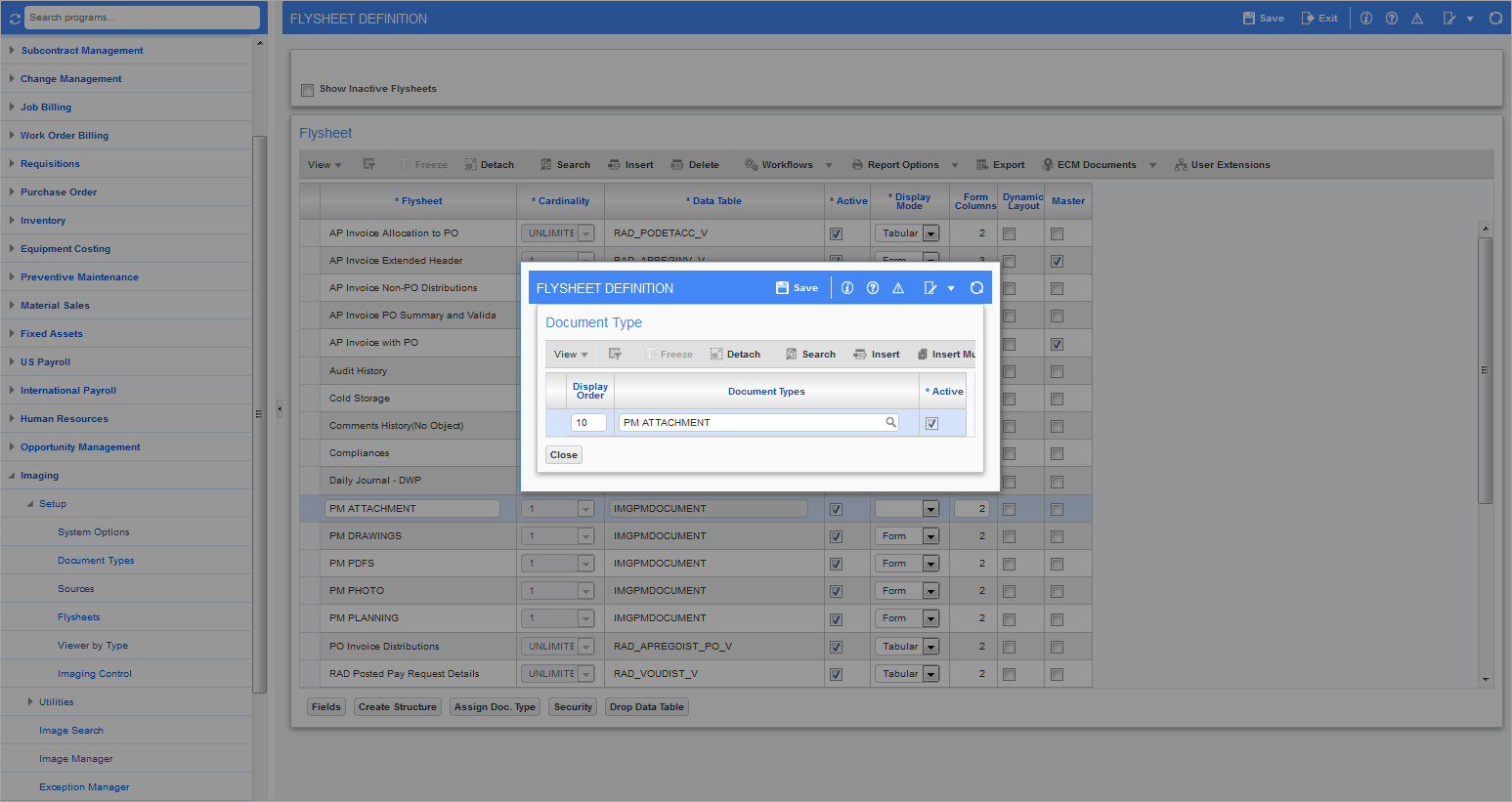The image size is (1512, 802).
Task: Uncheck Active for the PM DRAWINGS row
Action: [x=836, y=535]
